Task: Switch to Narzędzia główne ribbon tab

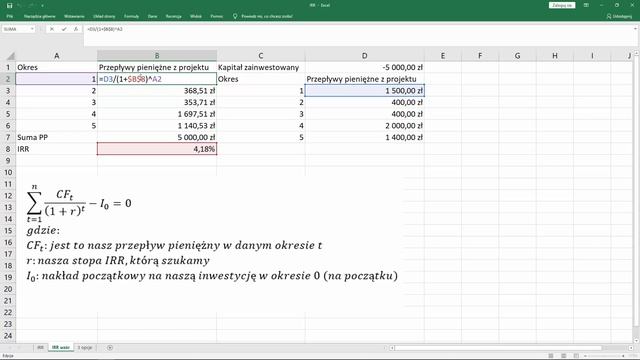Action: tap(40, 16)
